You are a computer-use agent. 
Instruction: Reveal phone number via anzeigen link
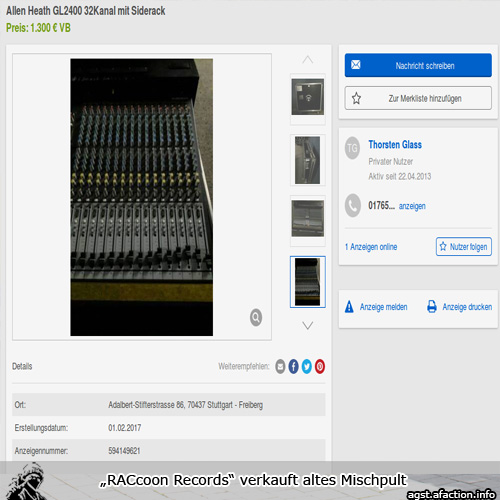click(412, 206)
